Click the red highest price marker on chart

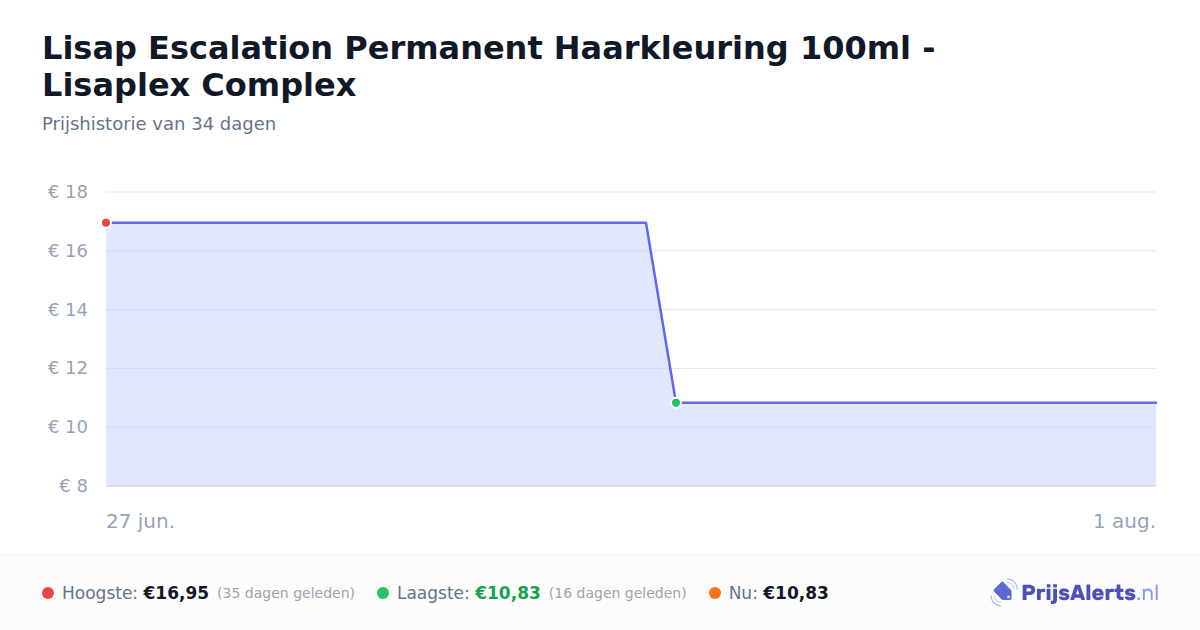pyautogui.click(x=106, y=223)
